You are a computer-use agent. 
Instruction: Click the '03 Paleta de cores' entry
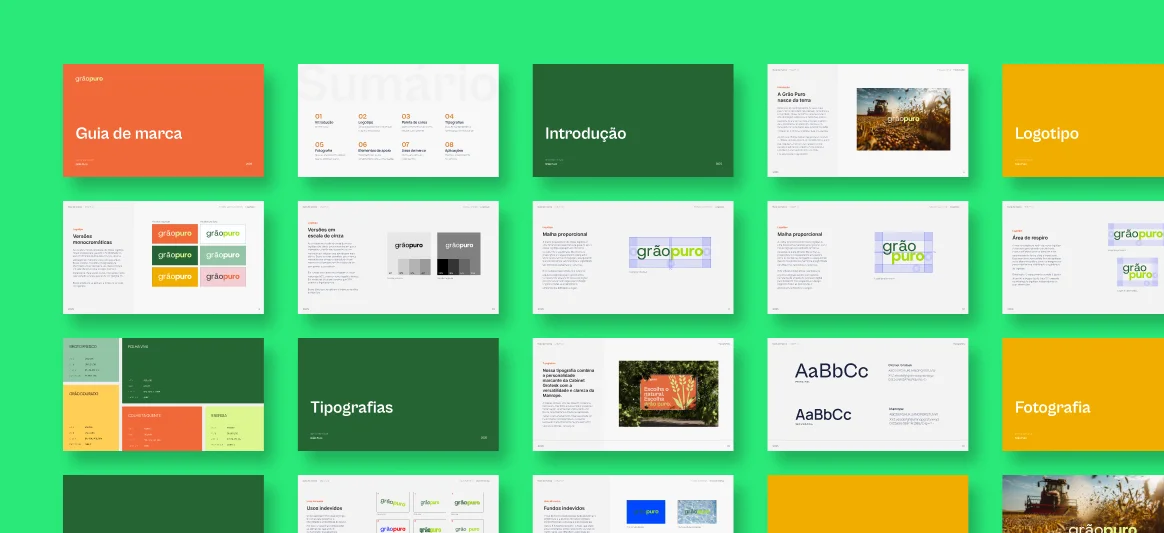[417, 121]
